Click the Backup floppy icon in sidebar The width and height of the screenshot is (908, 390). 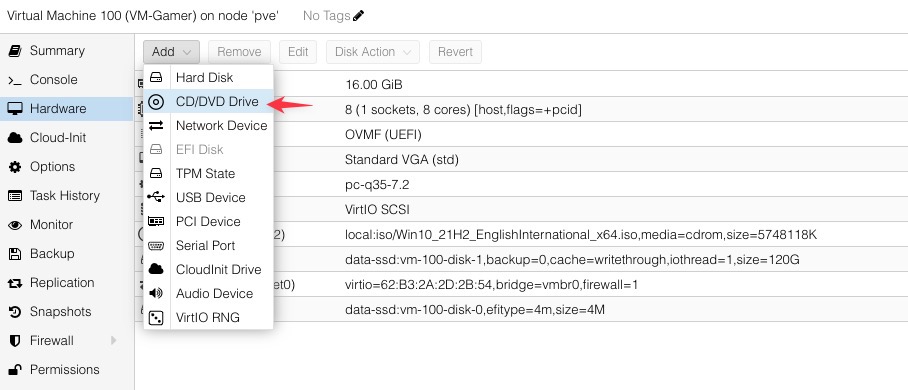(14, 254)
